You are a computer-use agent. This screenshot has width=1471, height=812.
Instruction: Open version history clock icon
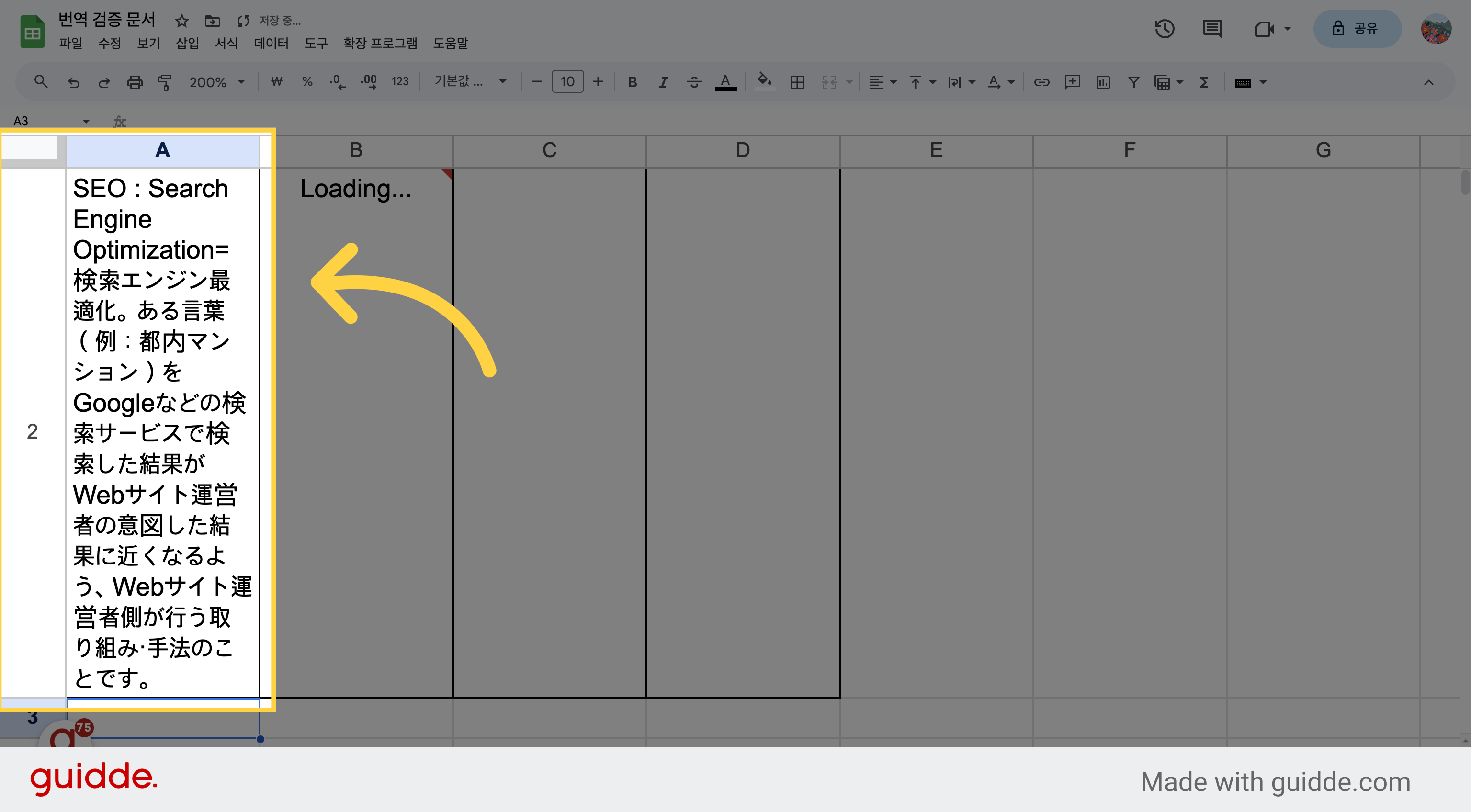[1165, 29]
